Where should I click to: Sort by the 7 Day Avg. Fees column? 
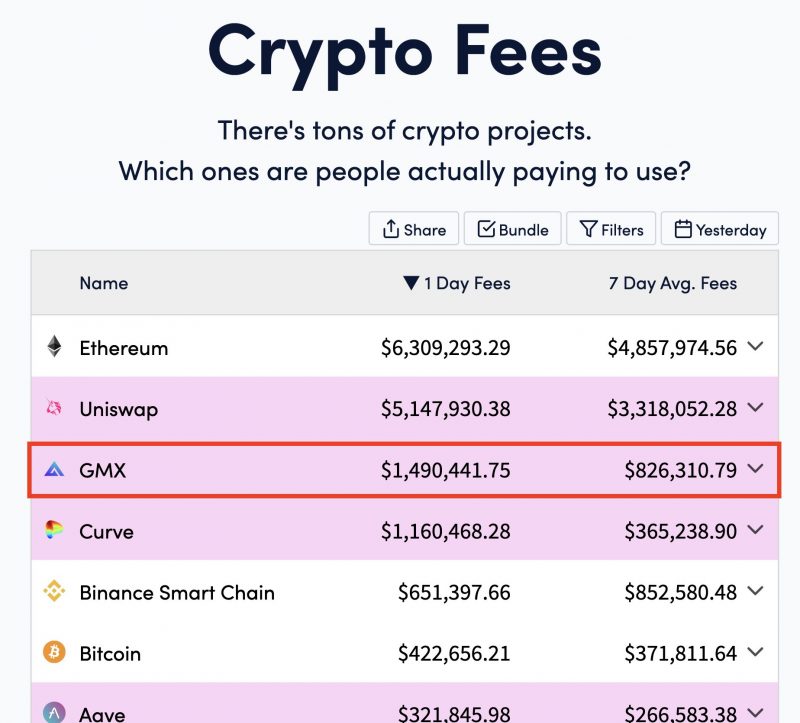click(x=673, y=283)
